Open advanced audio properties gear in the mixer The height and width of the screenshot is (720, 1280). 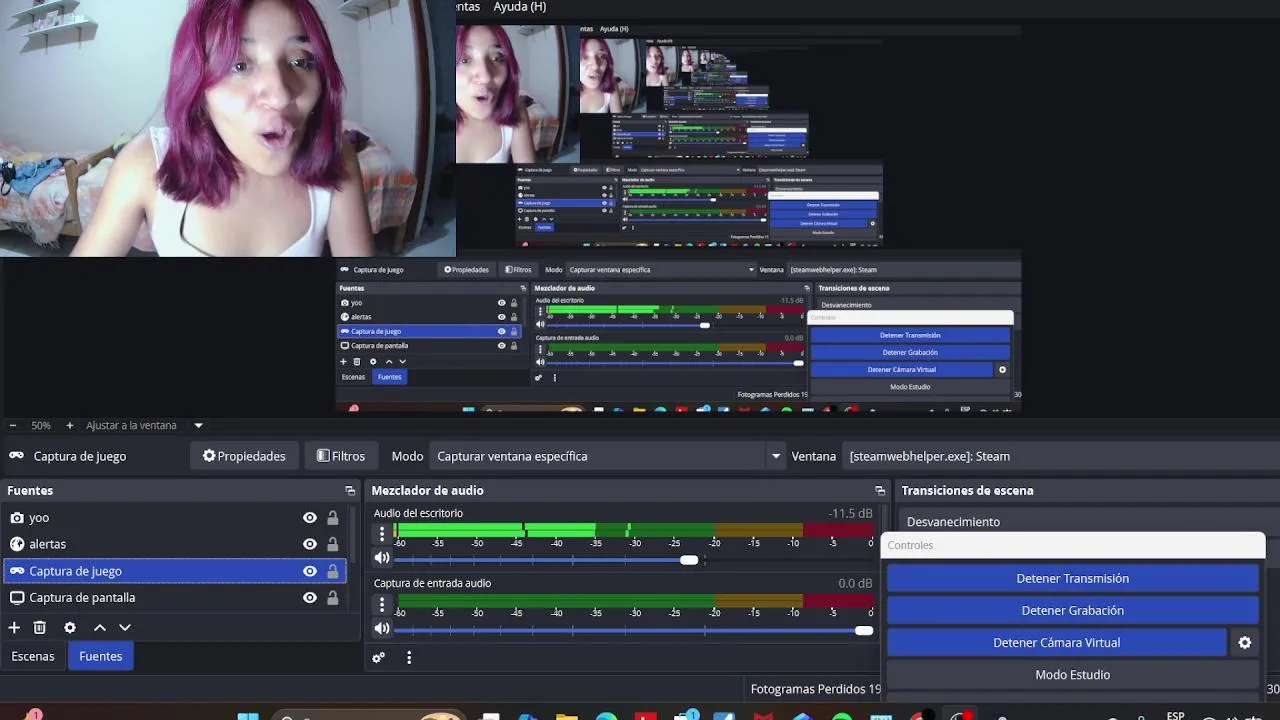(x=379, y=658)
